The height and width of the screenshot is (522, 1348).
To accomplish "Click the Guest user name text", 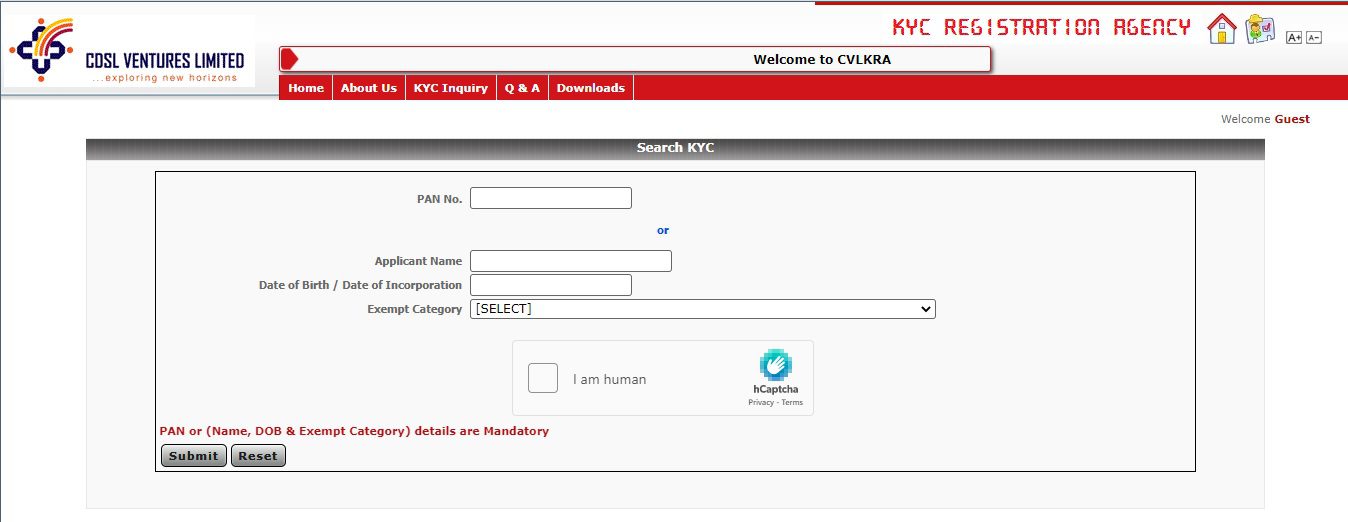I will pyautogui.click(x=1292, y=119).
